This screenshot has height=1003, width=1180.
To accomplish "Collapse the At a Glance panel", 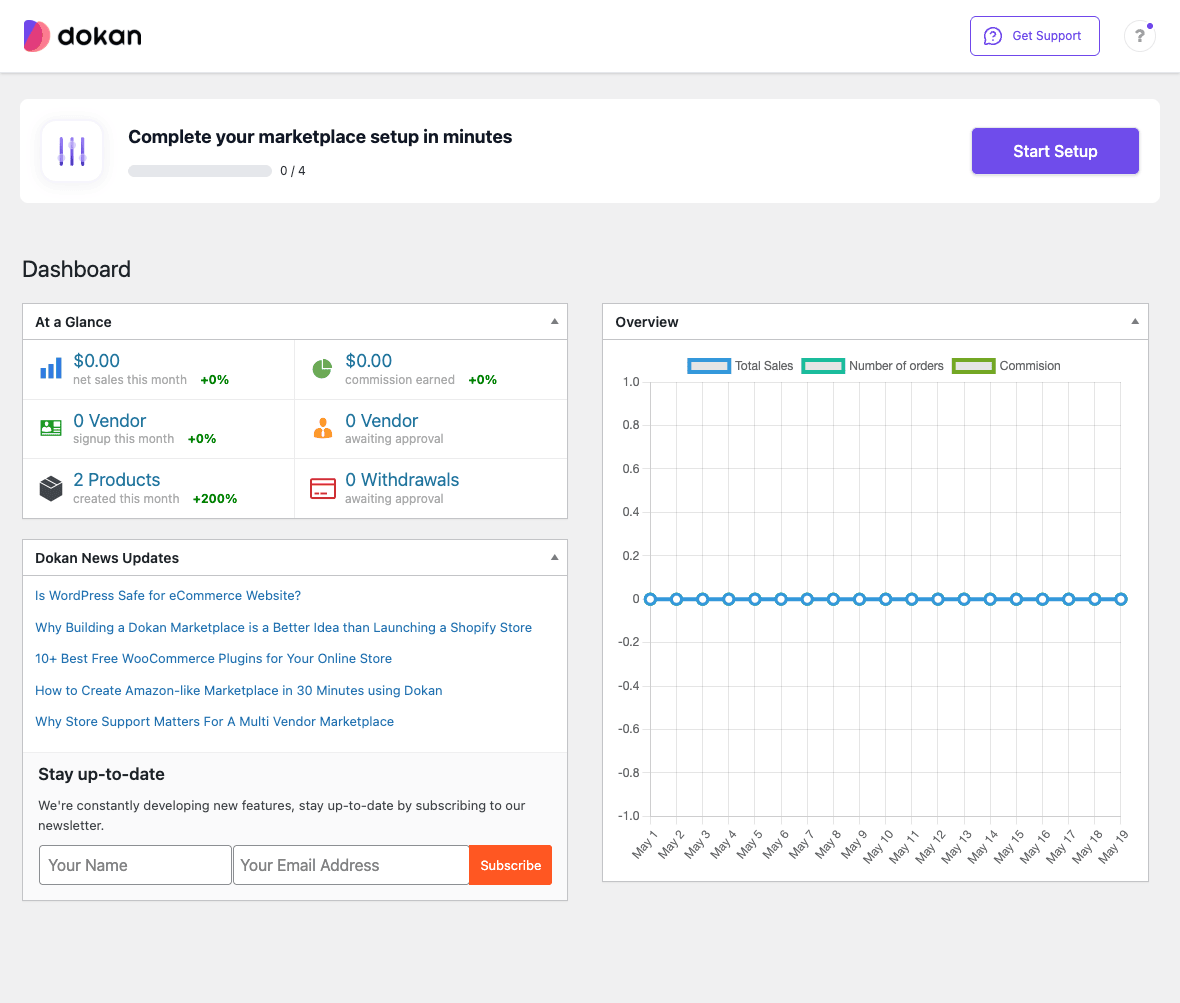I will pos(555,322).
